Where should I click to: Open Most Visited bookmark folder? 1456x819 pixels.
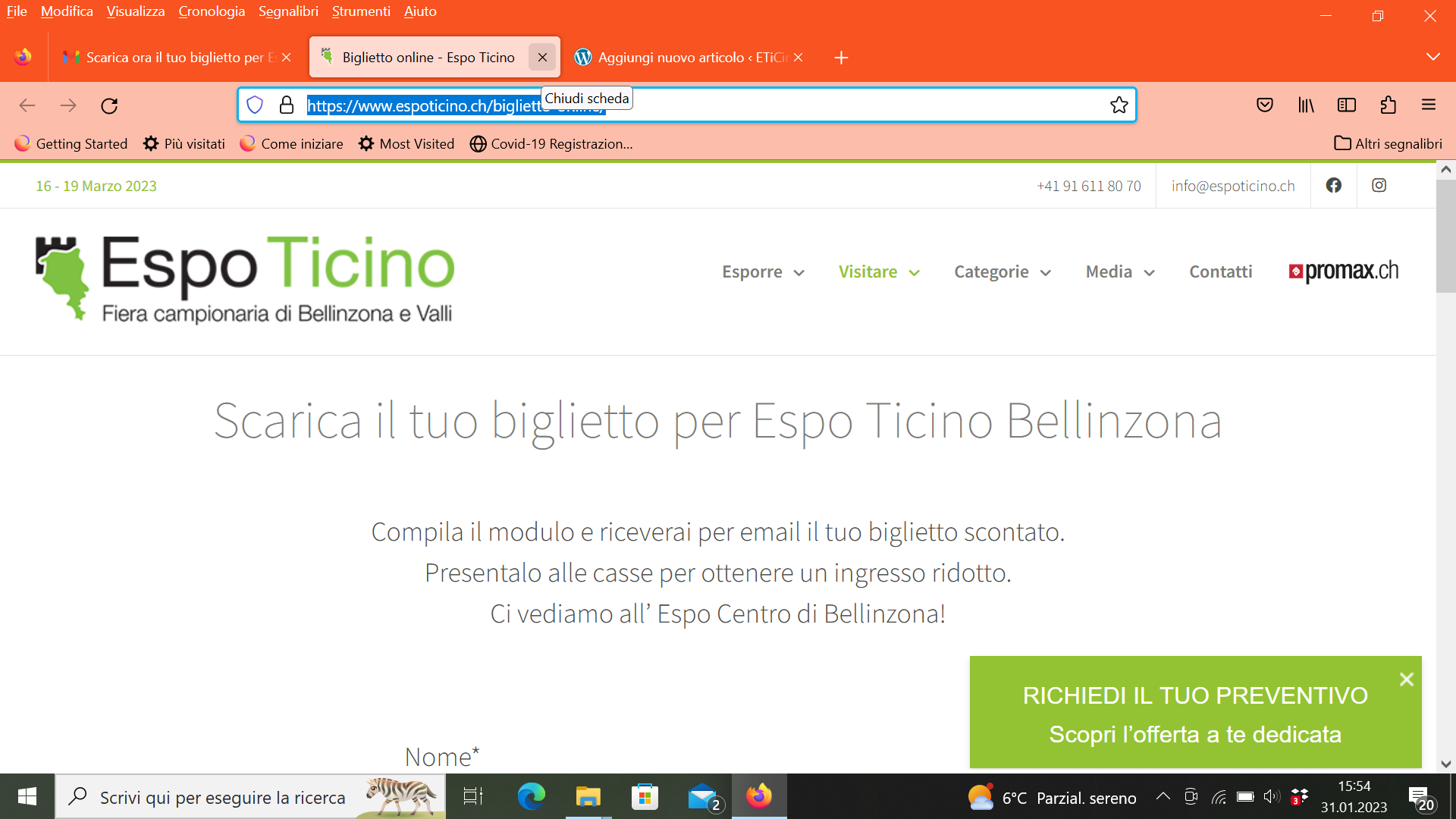coord(406,143)
